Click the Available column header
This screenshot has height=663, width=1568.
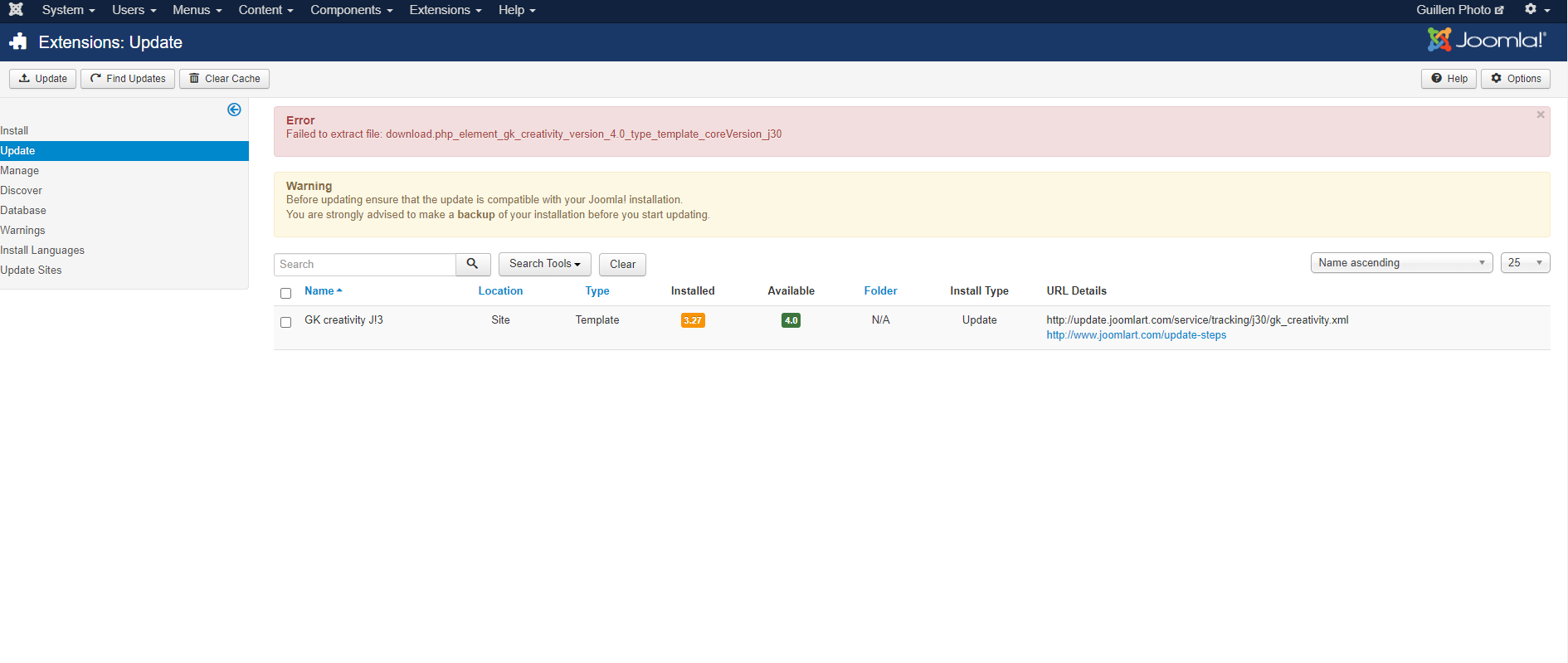click(791, 290)
